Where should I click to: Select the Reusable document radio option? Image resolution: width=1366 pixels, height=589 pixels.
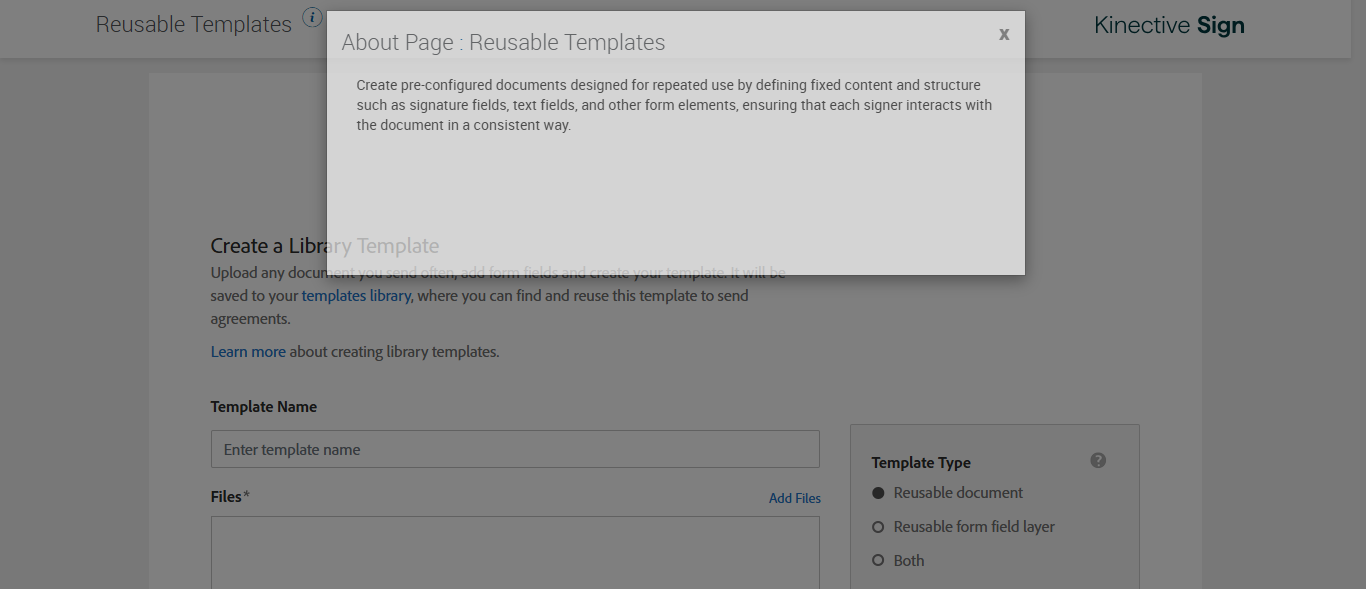coord(879,493)
